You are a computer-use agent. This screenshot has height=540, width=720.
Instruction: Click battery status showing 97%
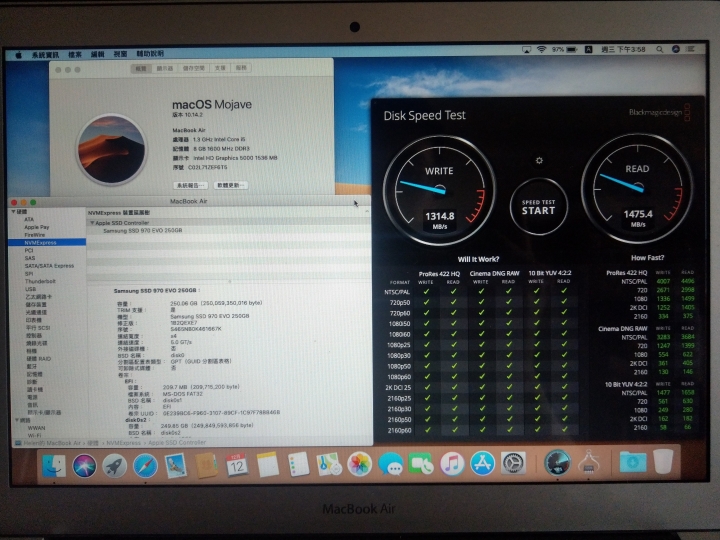tap(564, 50)
